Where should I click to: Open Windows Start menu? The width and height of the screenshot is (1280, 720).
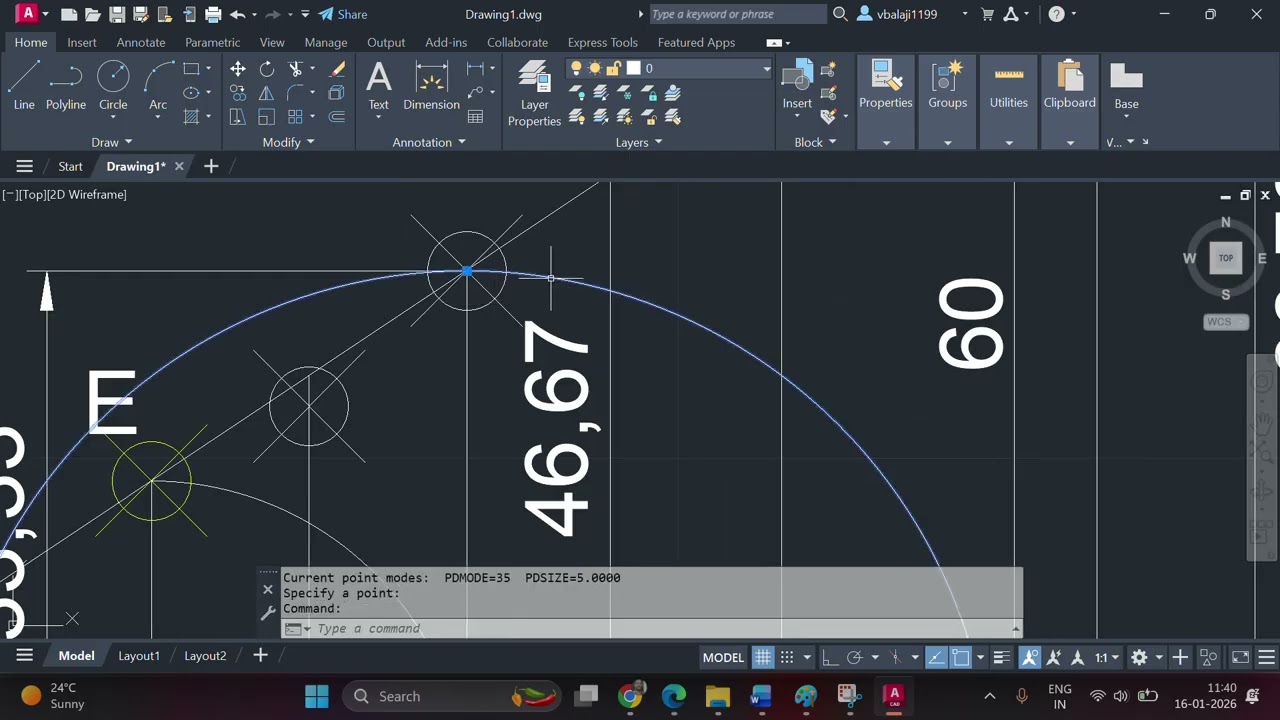point(317,696)
